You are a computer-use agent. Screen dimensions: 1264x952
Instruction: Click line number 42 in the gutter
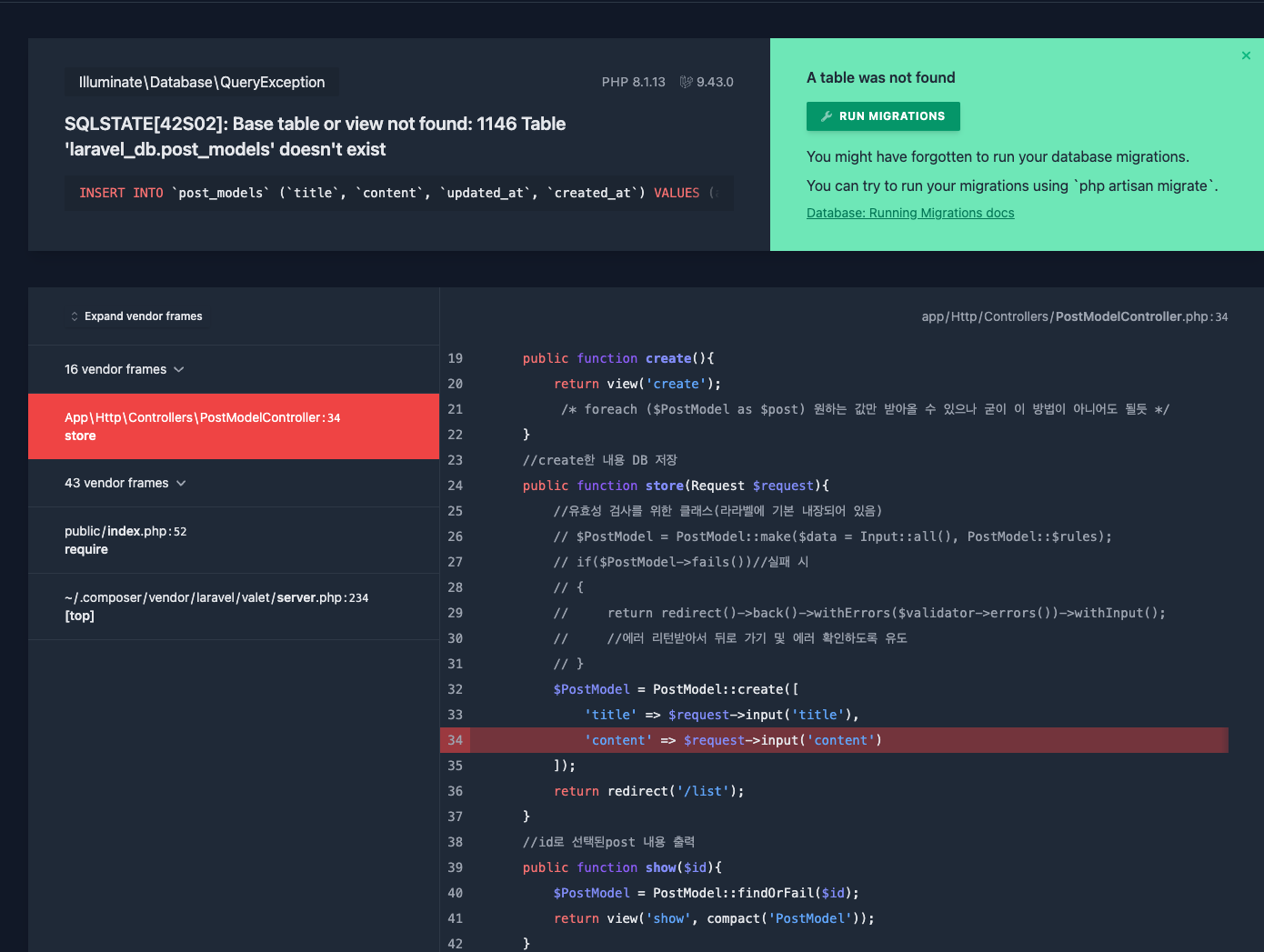pyautogui.click(x=456, y=944)
